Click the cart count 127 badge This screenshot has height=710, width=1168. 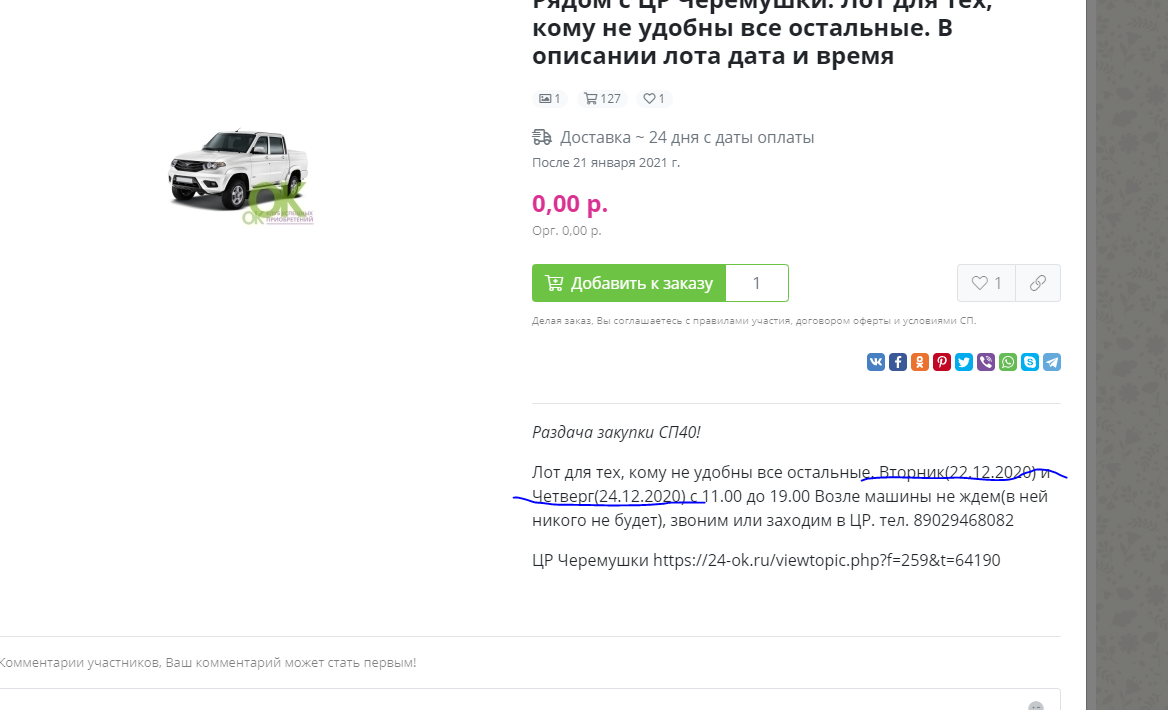click(x=603, y=98)
